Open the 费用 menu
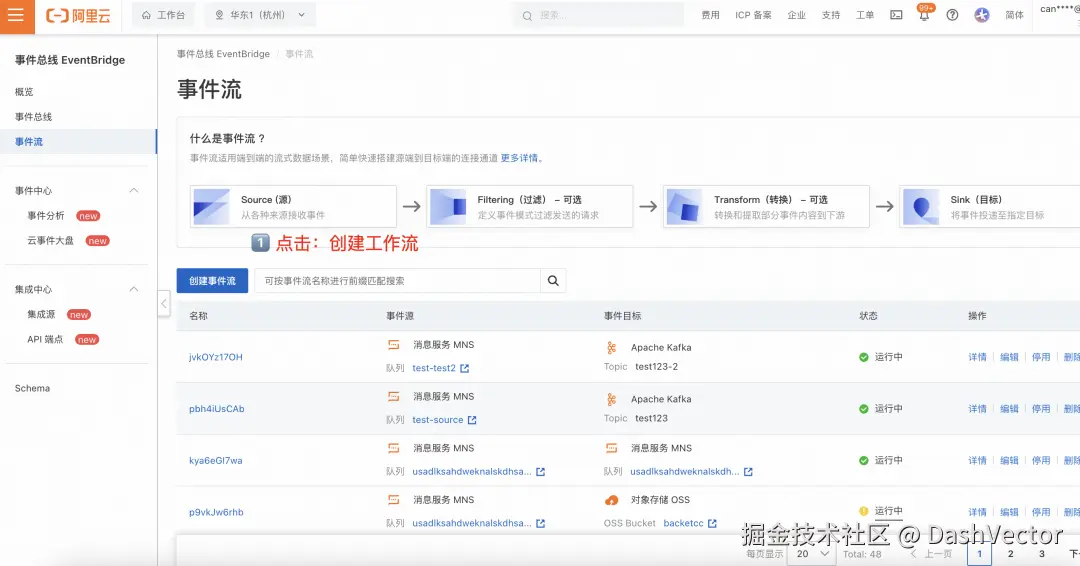1080x566 pixels. (710, 15)
